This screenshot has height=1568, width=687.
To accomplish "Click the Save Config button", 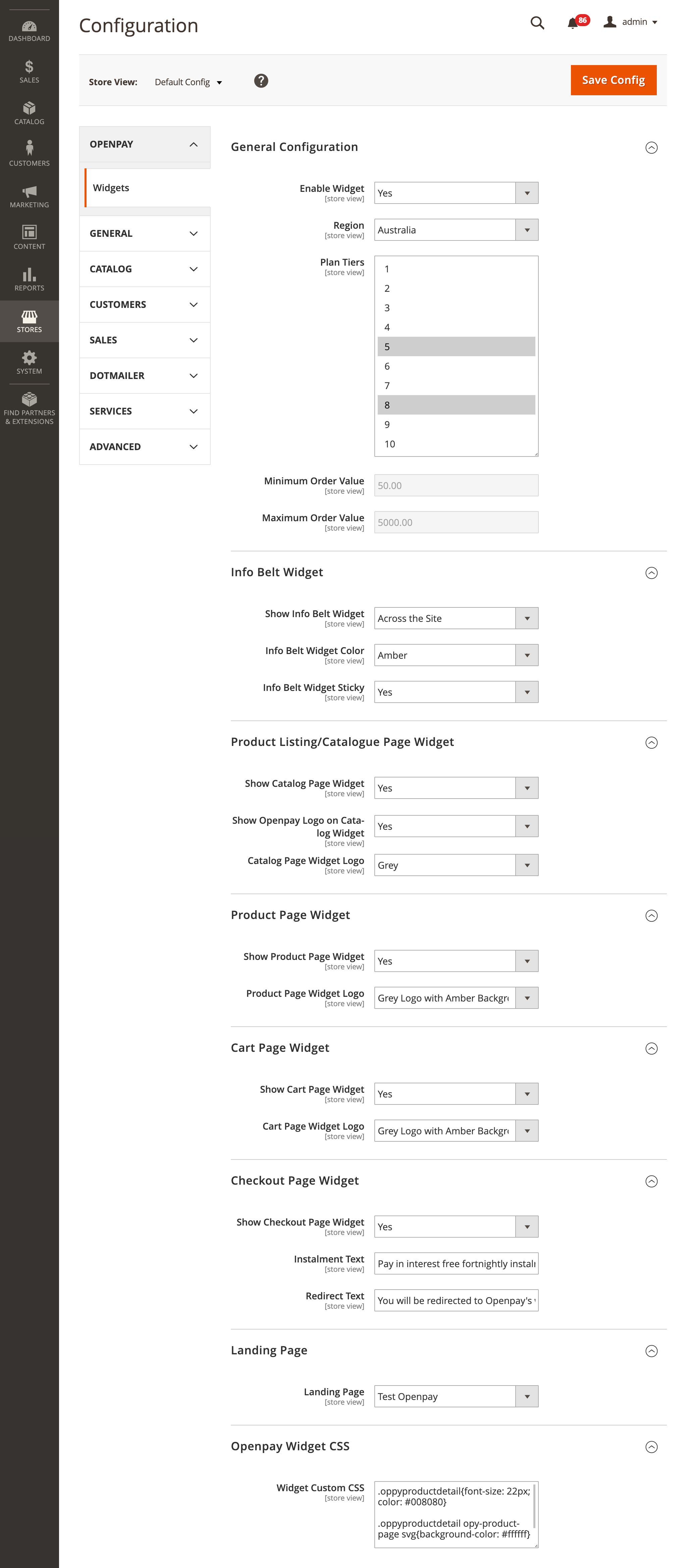I will pos(613,80).
